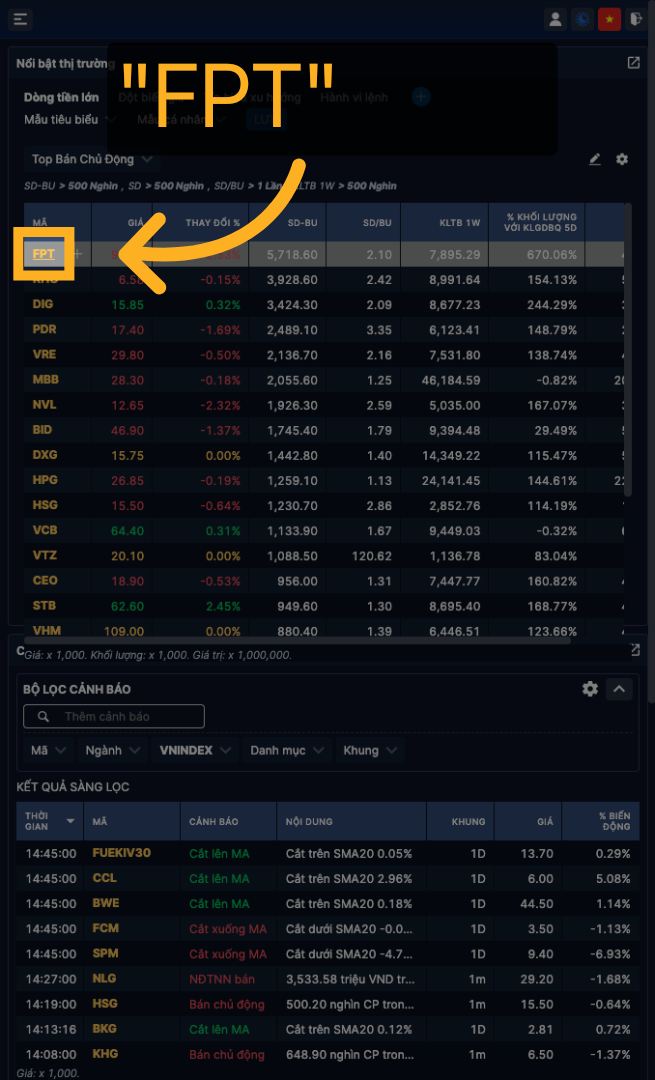Open the STB ticker
This screenshot has height=1080, width=655.
pos(44,605)
